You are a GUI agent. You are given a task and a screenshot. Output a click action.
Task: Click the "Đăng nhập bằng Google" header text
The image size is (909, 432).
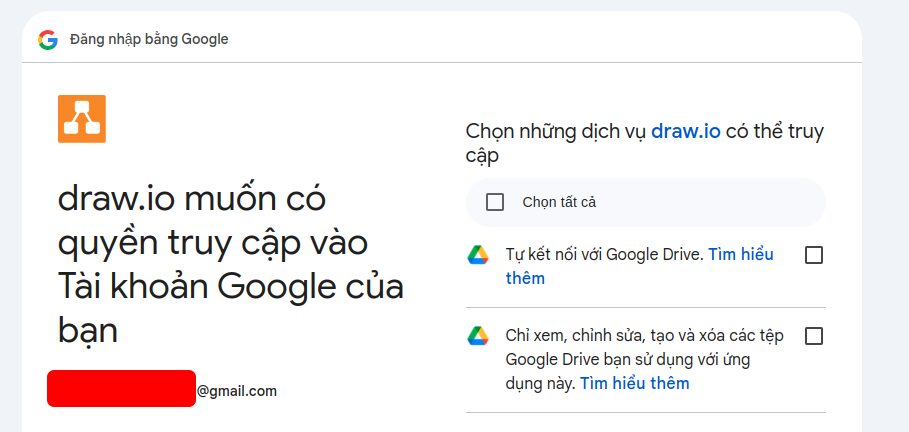pyautogui.click(x=149, y=39)
